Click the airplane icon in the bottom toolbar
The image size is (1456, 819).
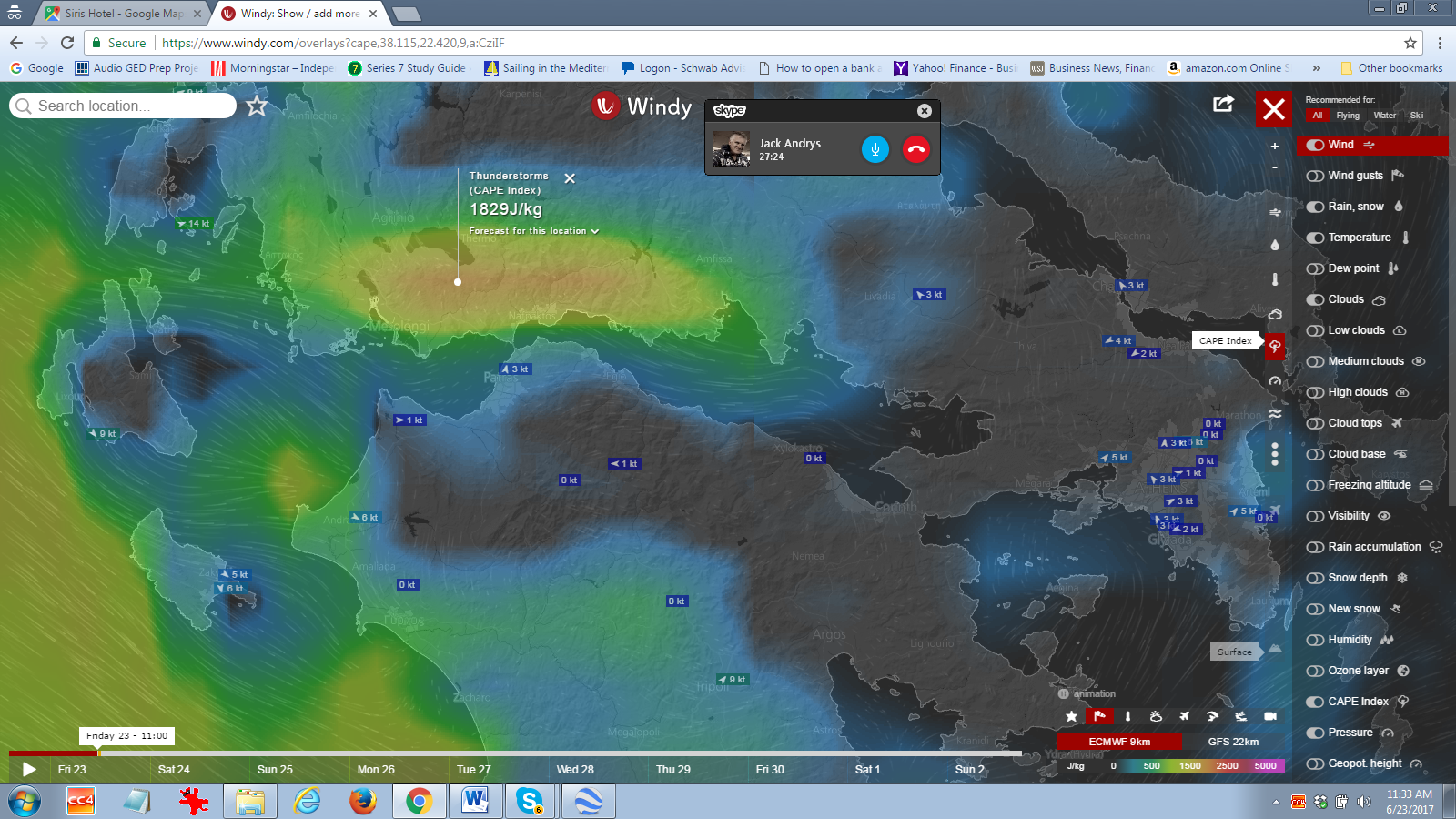tap(1184, 716)
